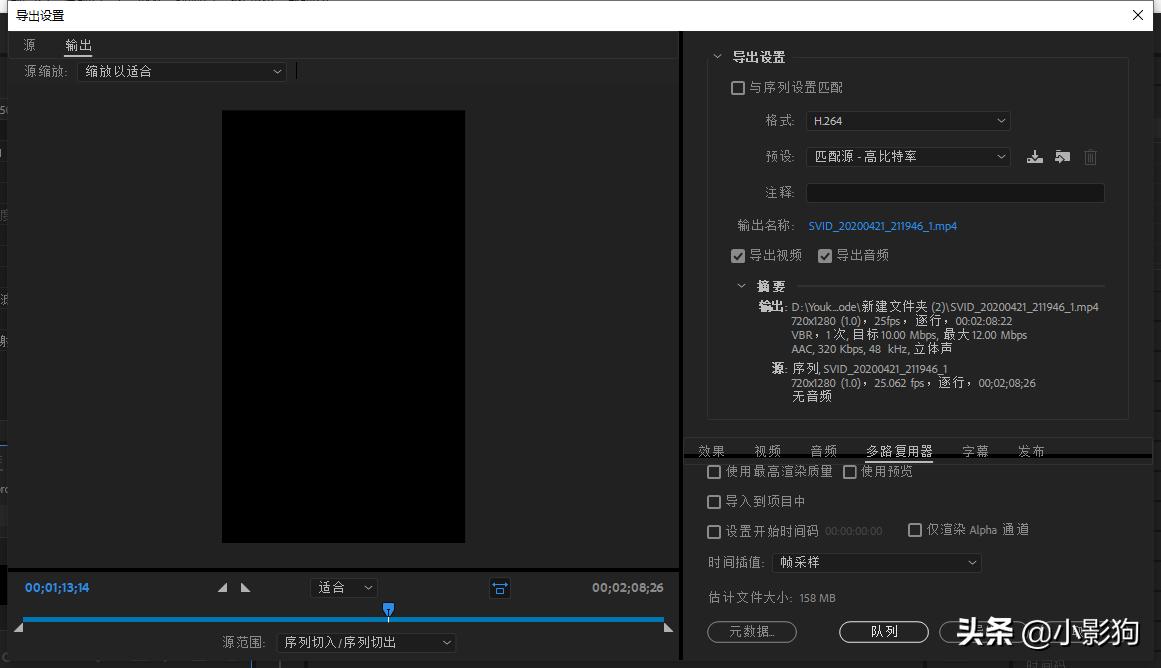The image size is (1161, 668).
Task: Open the Source Range dropdown
Action: (367, 642)
